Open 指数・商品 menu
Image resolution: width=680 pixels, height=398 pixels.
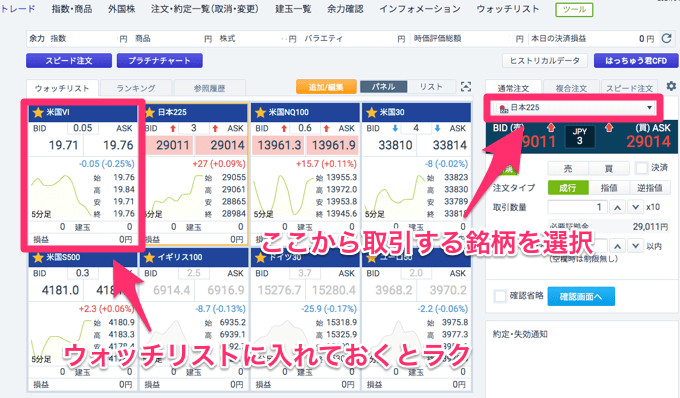click(x=72, y=9)
